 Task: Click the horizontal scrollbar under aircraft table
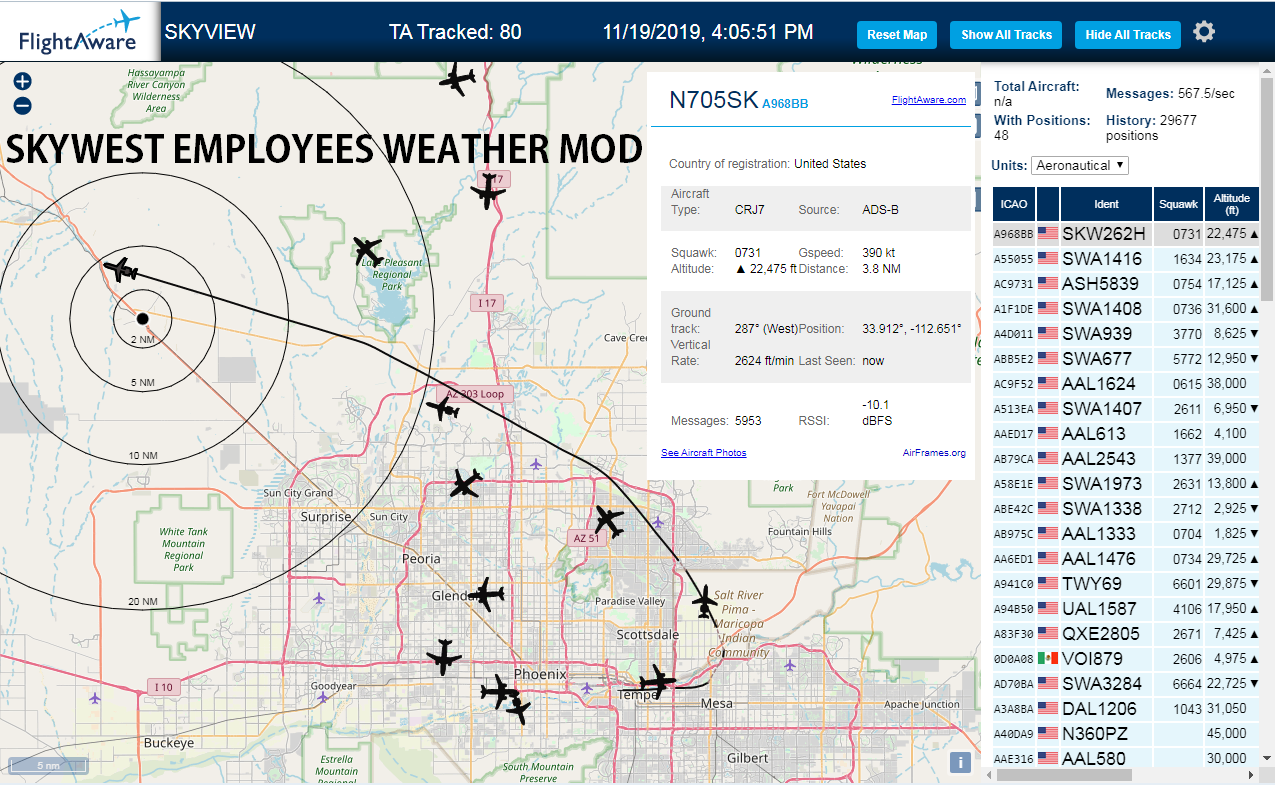click(1065, 775)
